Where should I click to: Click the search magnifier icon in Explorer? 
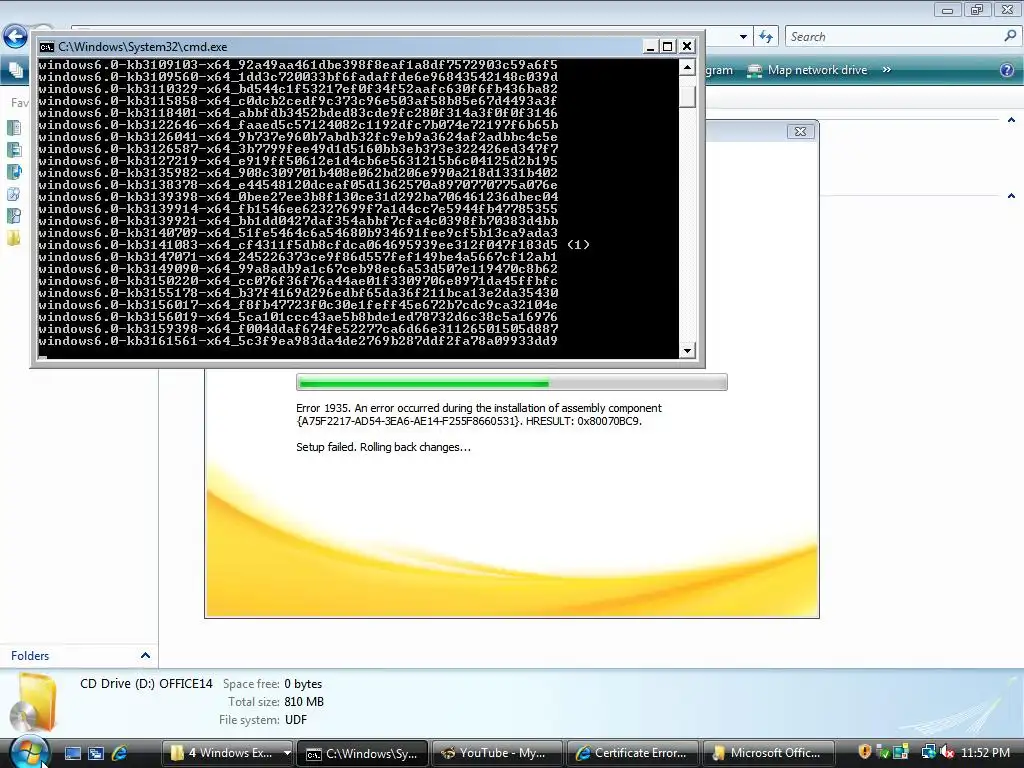pyautogui.click(x=1010, y=37)
